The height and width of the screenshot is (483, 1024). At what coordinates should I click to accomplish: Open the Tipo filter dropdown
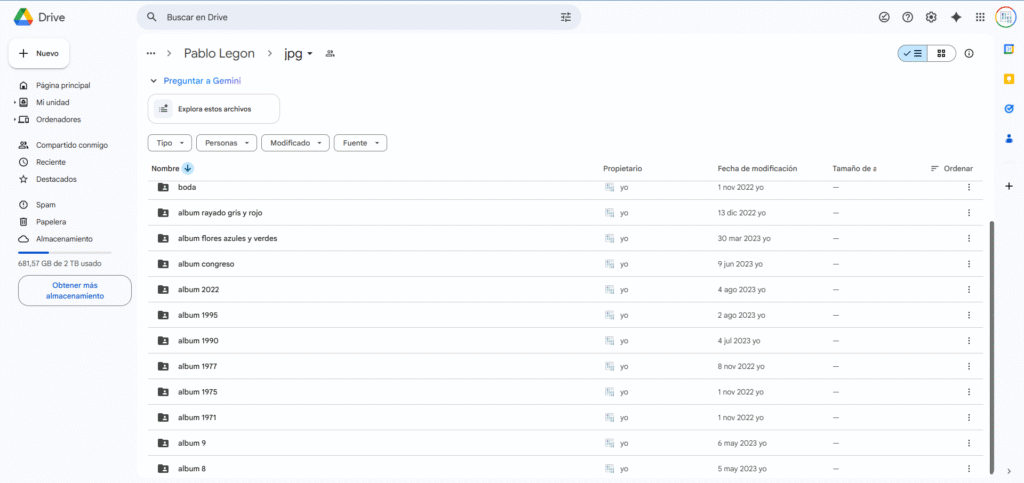click(170, 143)
